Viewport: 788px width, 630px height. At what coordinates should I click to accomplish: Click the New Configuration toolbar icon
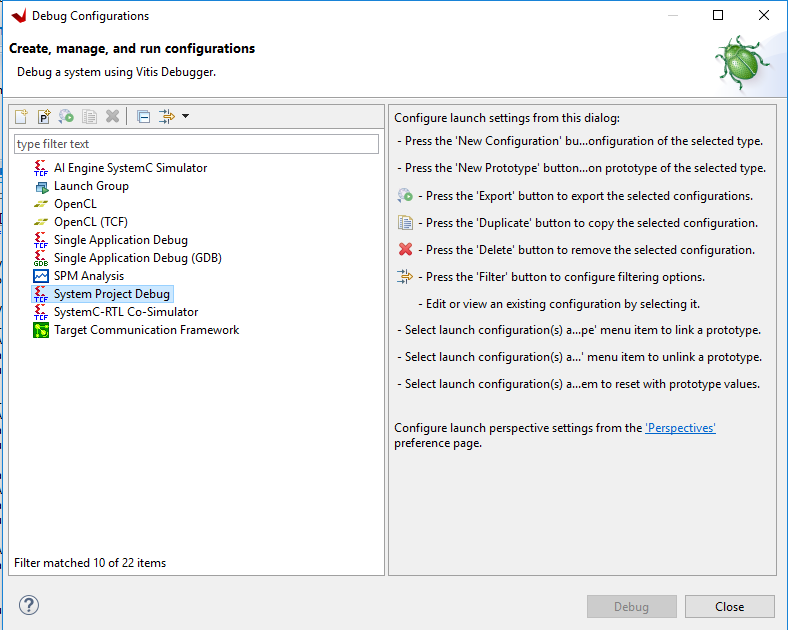click(21, 117)
